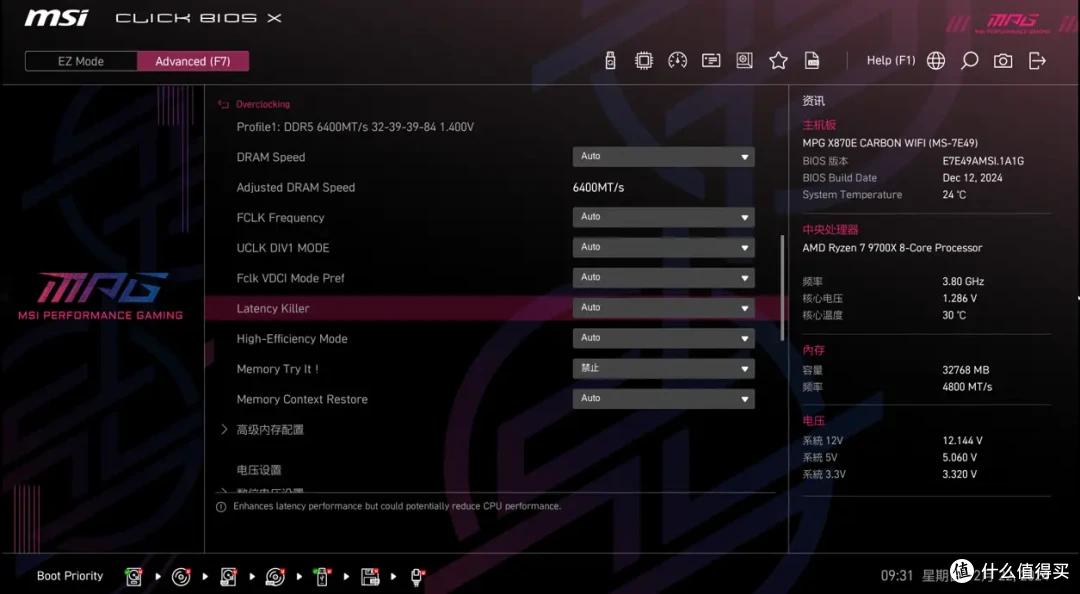Click the Overclocking breadcrumb label
Viewport: 1080px width, 594px height.
pos(263,104)
